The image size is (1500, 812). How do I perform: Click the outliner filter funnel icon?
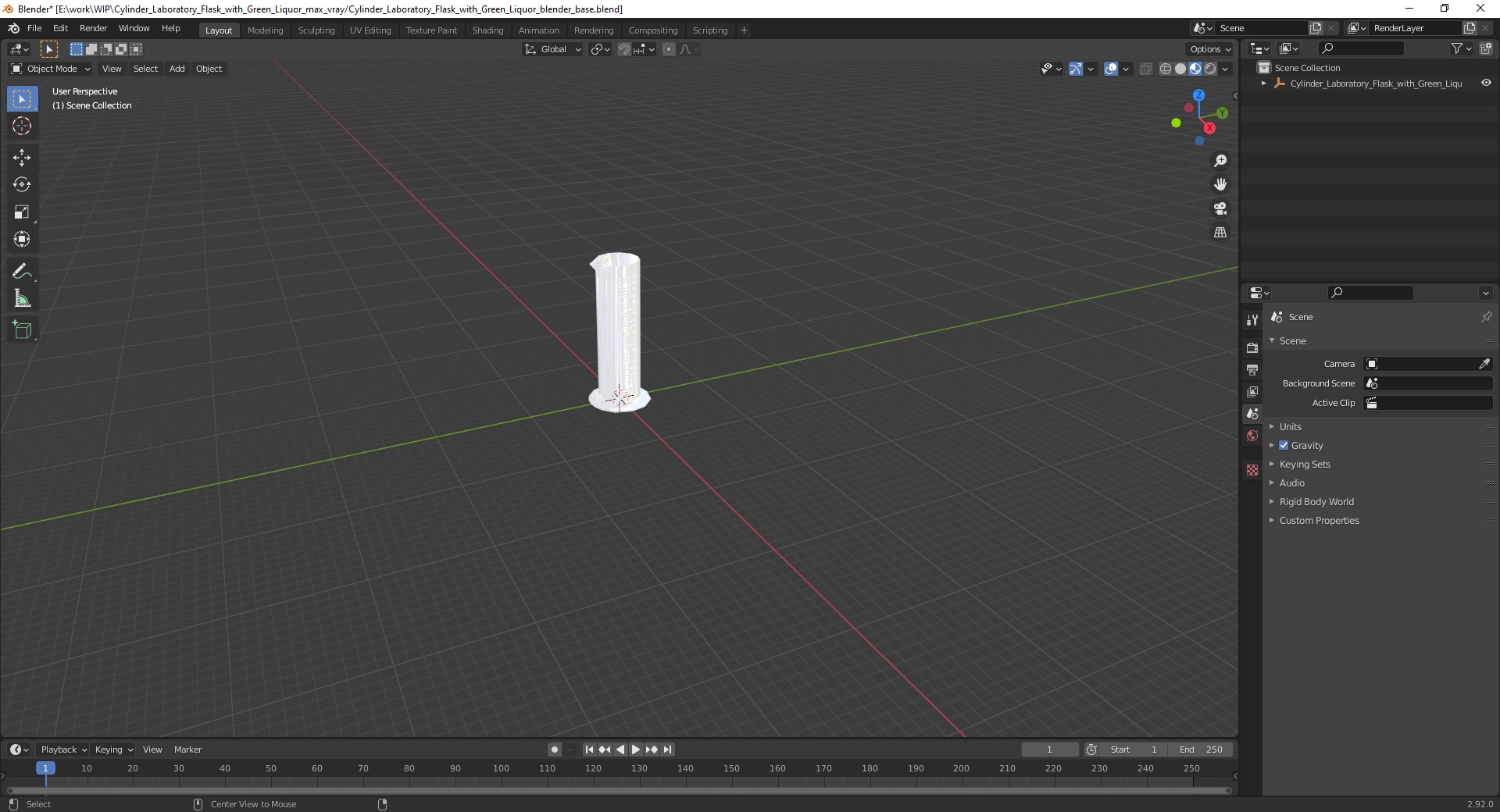[x=1457, y=48]
